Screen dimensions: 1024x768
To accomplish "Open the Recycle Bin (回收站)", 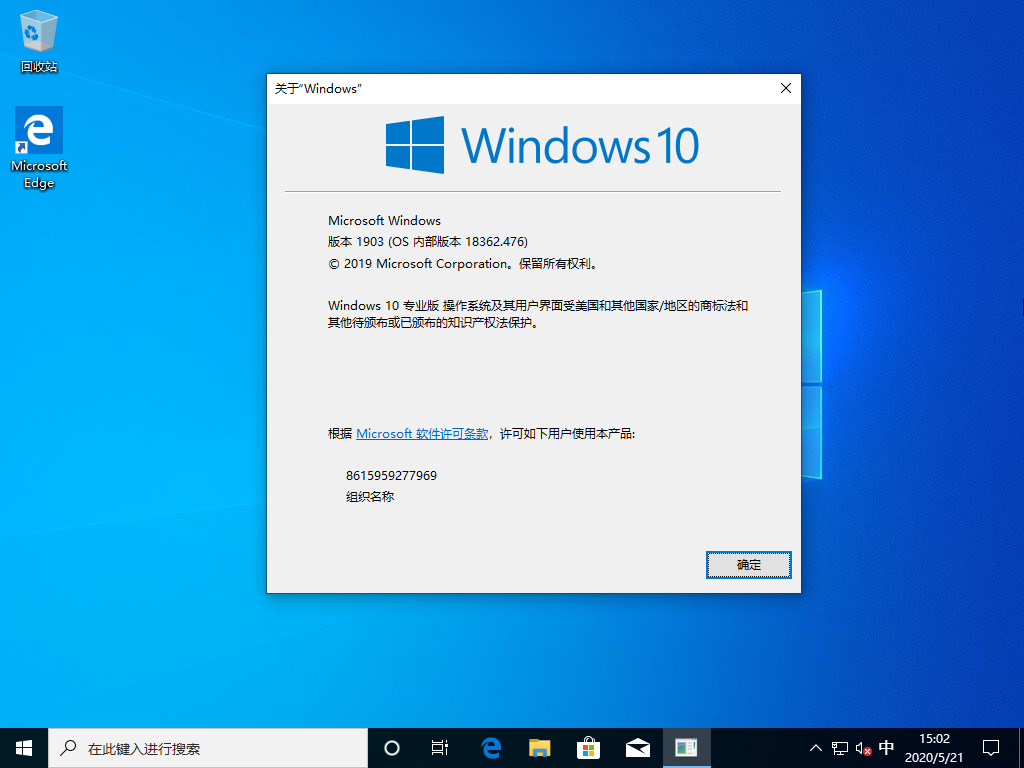I will click(38, 30).
